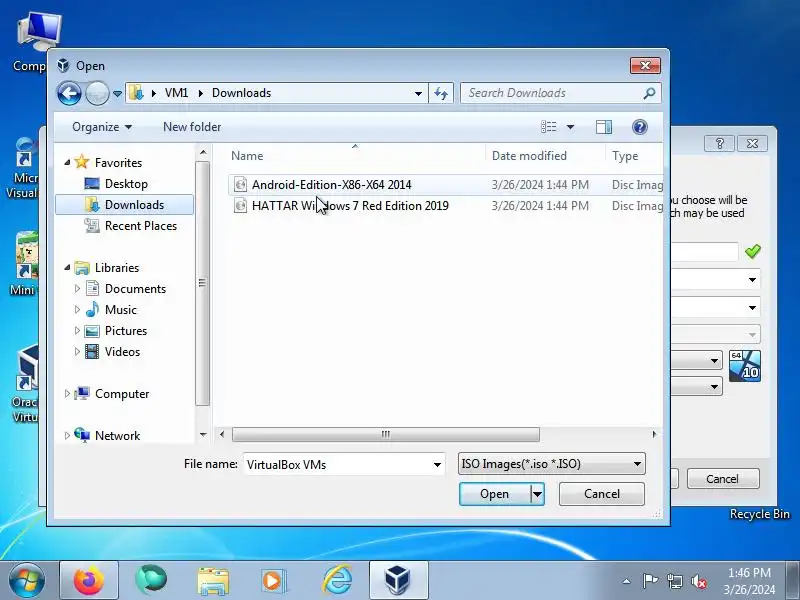Create a New folder

pos(192,127)
